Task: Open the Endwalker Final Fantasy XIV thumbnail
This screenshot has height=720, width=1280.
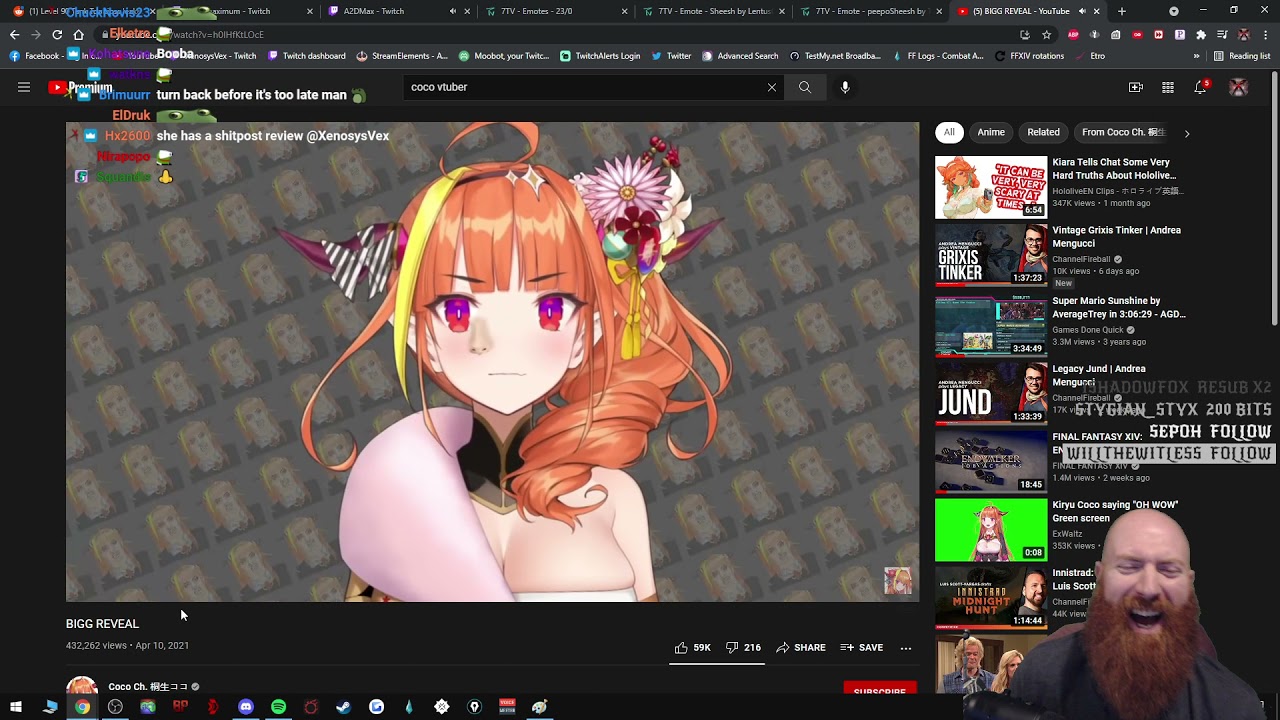Action: [x=991, y=461]
